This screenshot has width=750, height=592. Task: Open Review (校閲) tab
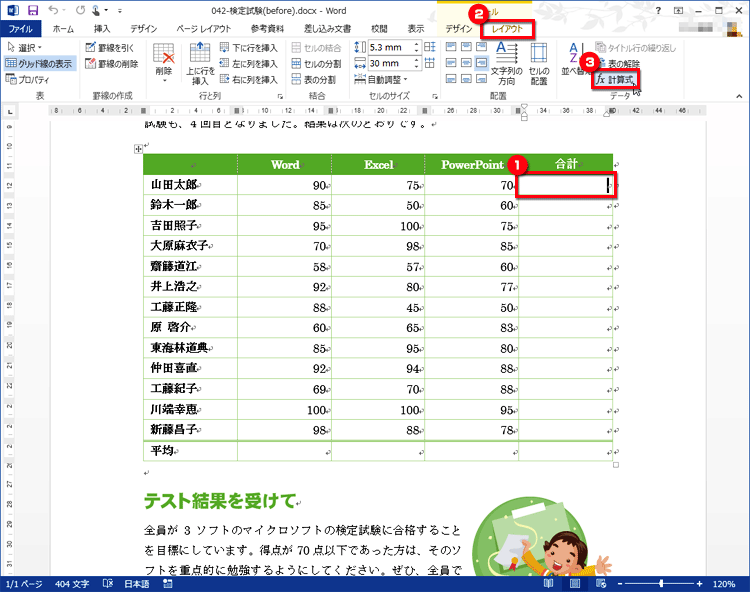[x=379, y=29]
